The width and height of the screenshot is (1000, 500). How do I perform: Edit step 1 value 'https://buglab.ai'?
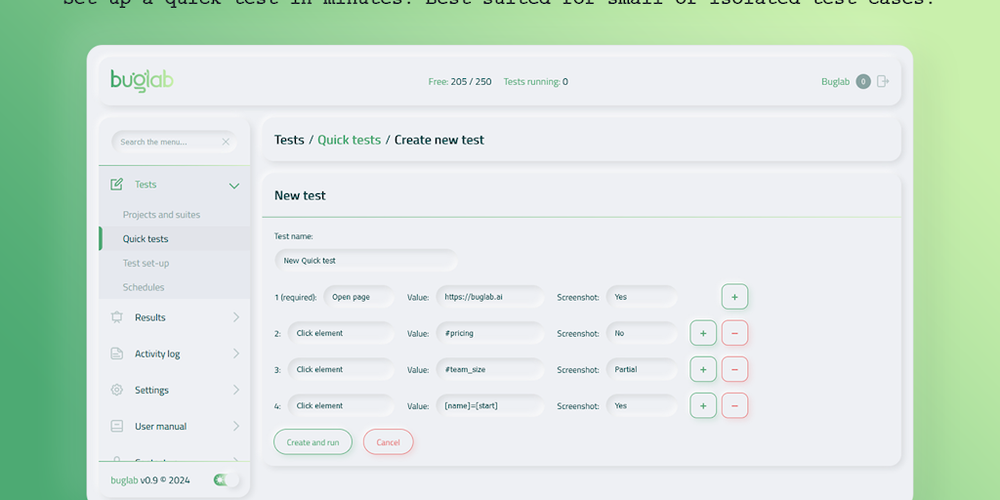click(x=490, y=297)
